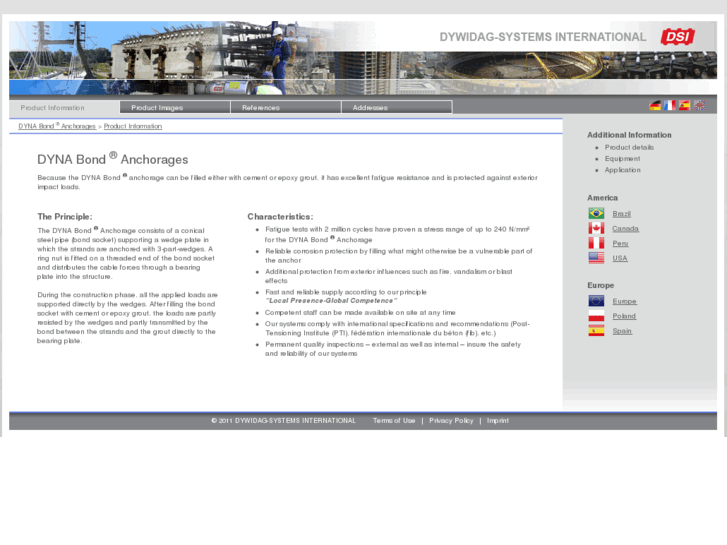Viewport: 727px width, 545px height.
Task: Switch language with the French flag icon
Action: click(x=670, y=105)
